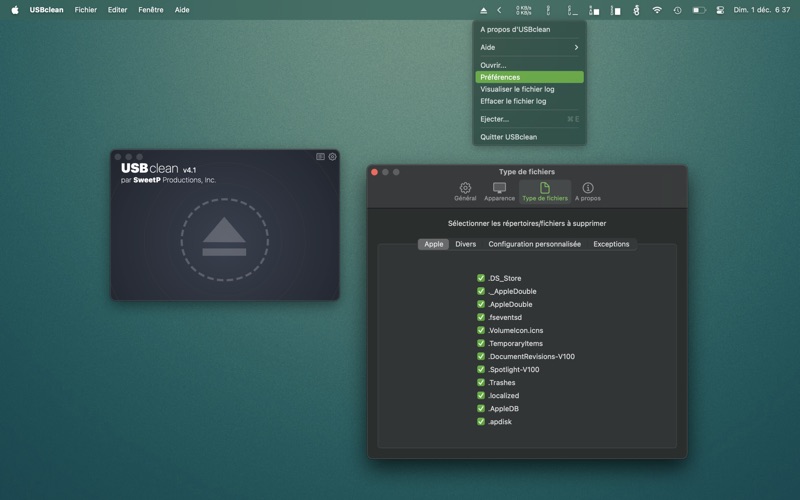The width and height of the screenshot is (800, 500).
Task: Open the Editer menu
Action: pyautogui.click(x=117, y=10)
